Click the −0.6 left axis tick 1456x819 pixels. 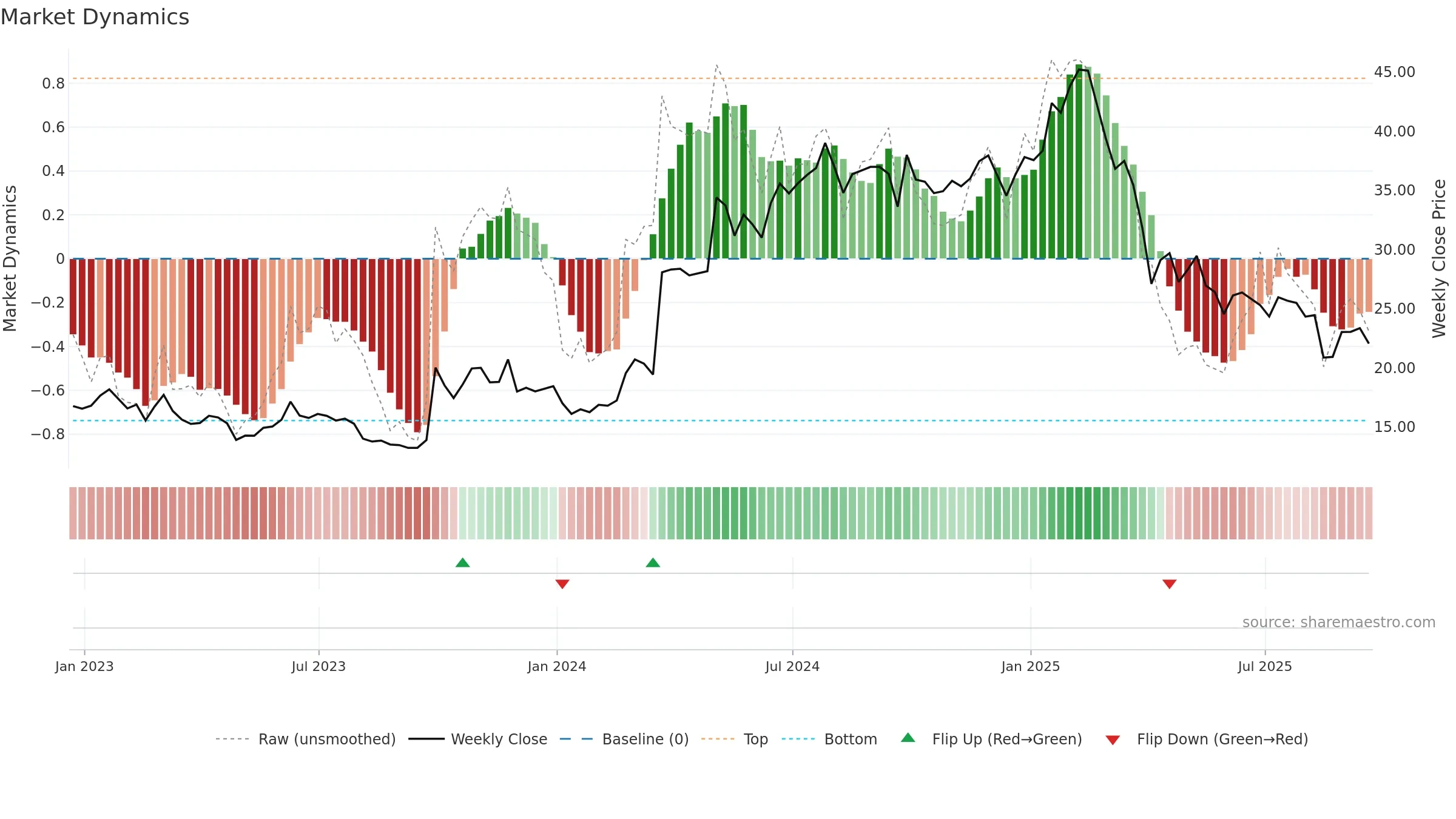(x=48, y=390)
